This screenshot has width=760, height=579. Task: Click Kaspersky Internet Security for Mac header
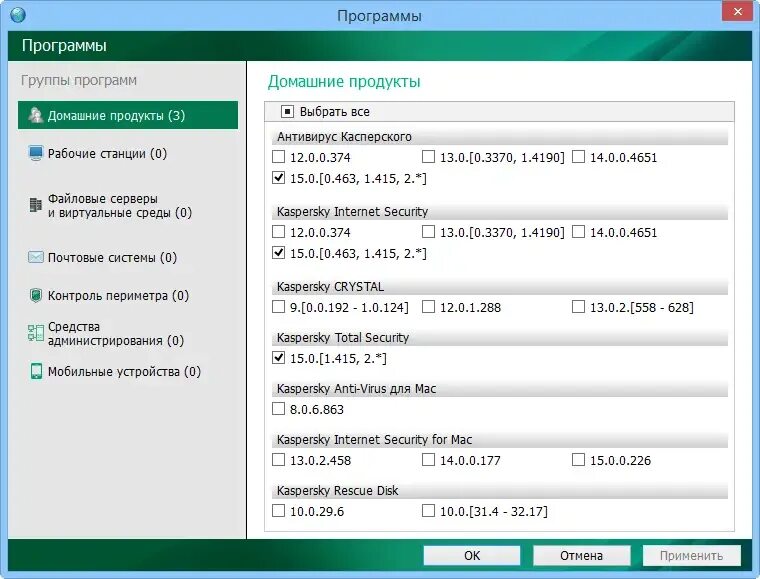500,439
